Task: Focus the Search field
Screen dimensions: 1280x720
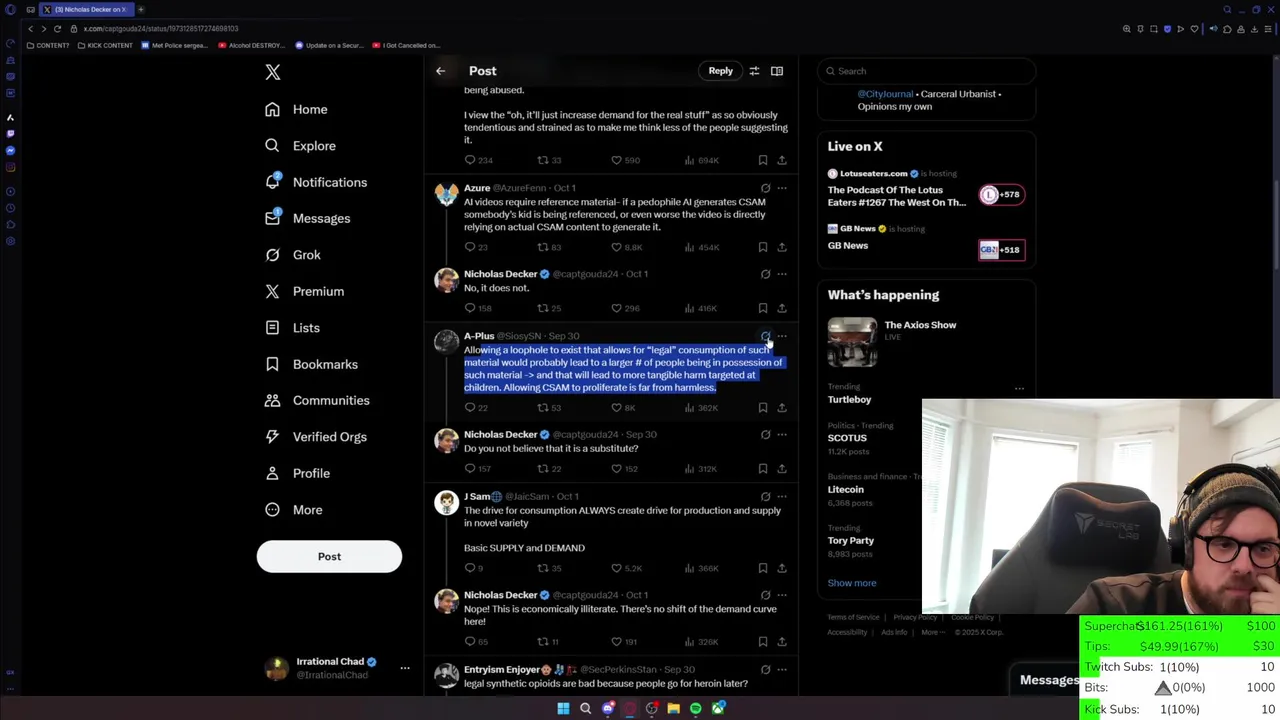Action: coord(926,71)
